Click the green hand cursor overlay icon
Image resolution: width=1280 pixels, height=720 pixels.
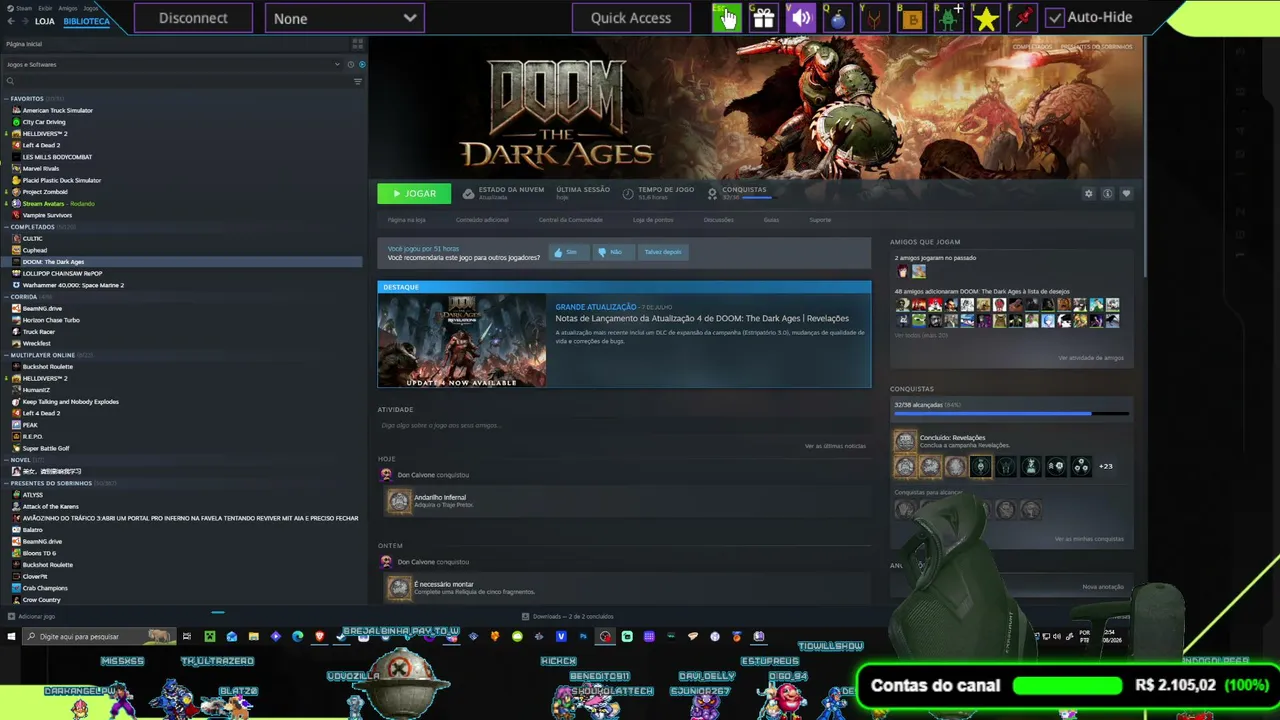pos(726,17)
